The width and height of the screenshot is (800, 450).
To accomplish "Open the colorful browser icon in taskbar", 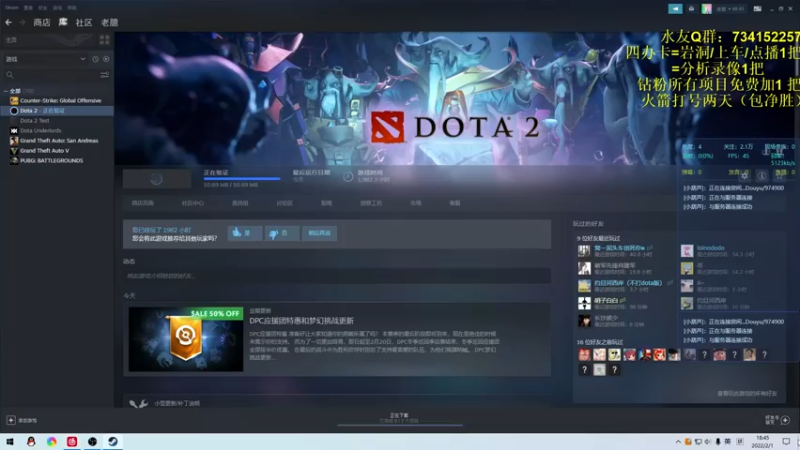I will (52, 442).
